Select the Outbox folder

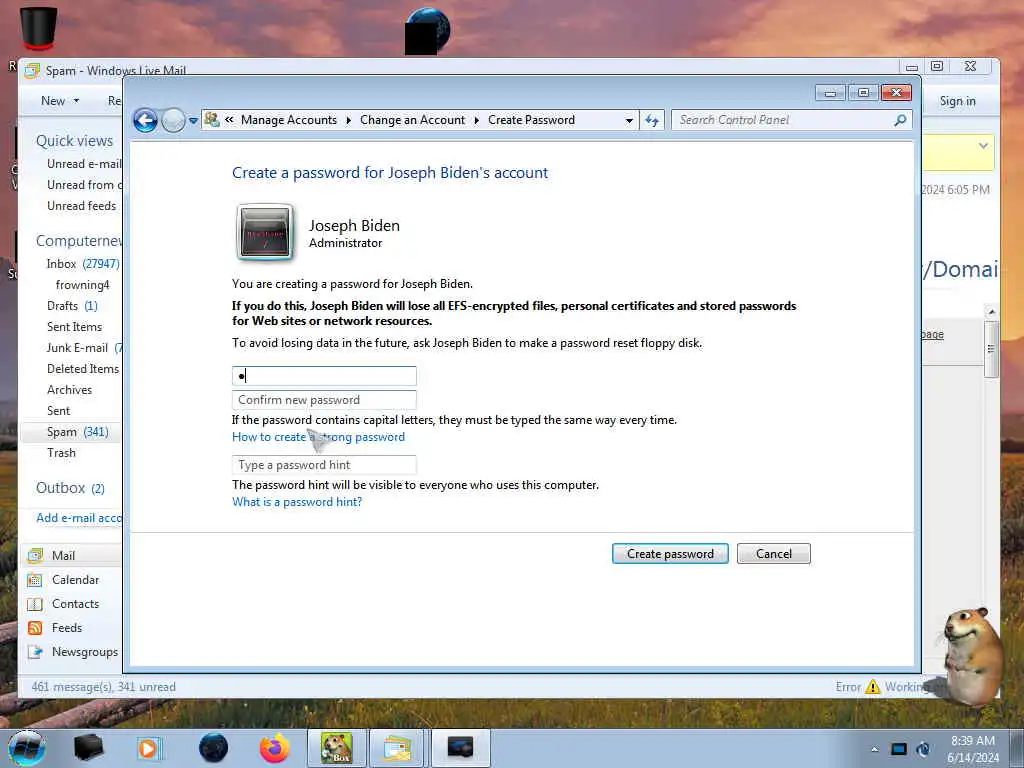[70, 488]
